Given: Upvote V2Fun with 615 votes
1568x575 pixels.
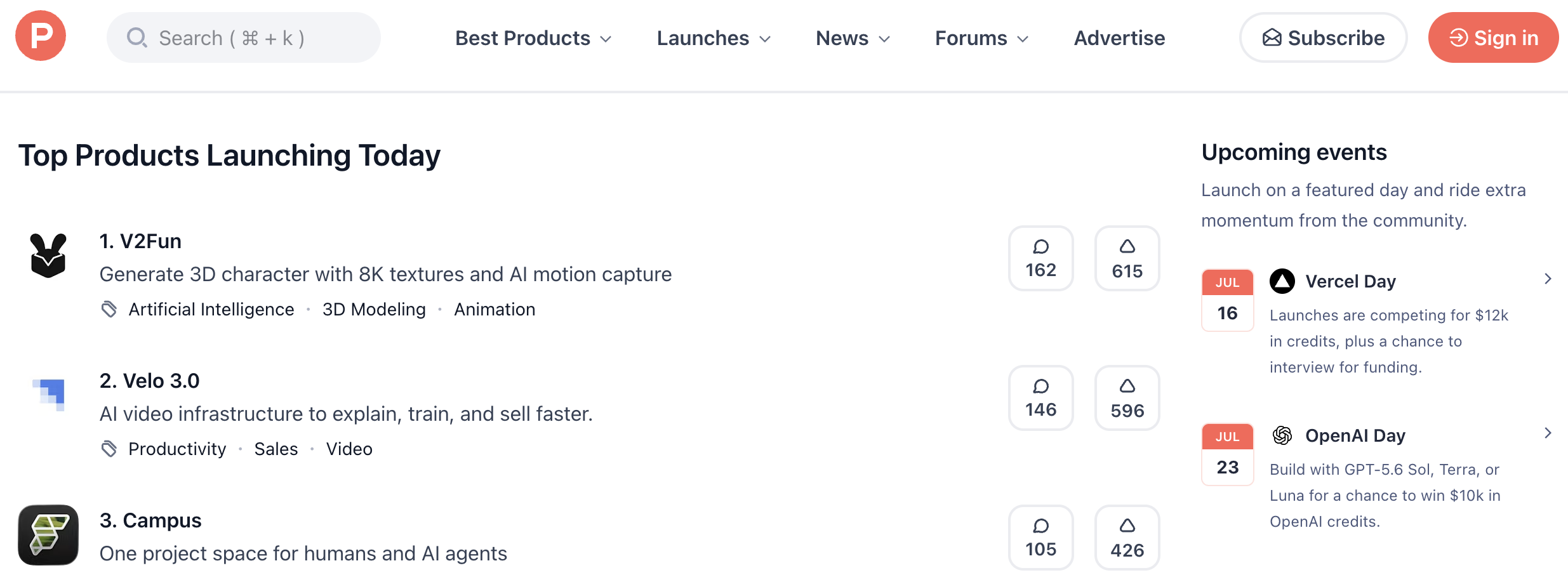Looking at the screenshot, I should click(1127, 258).
